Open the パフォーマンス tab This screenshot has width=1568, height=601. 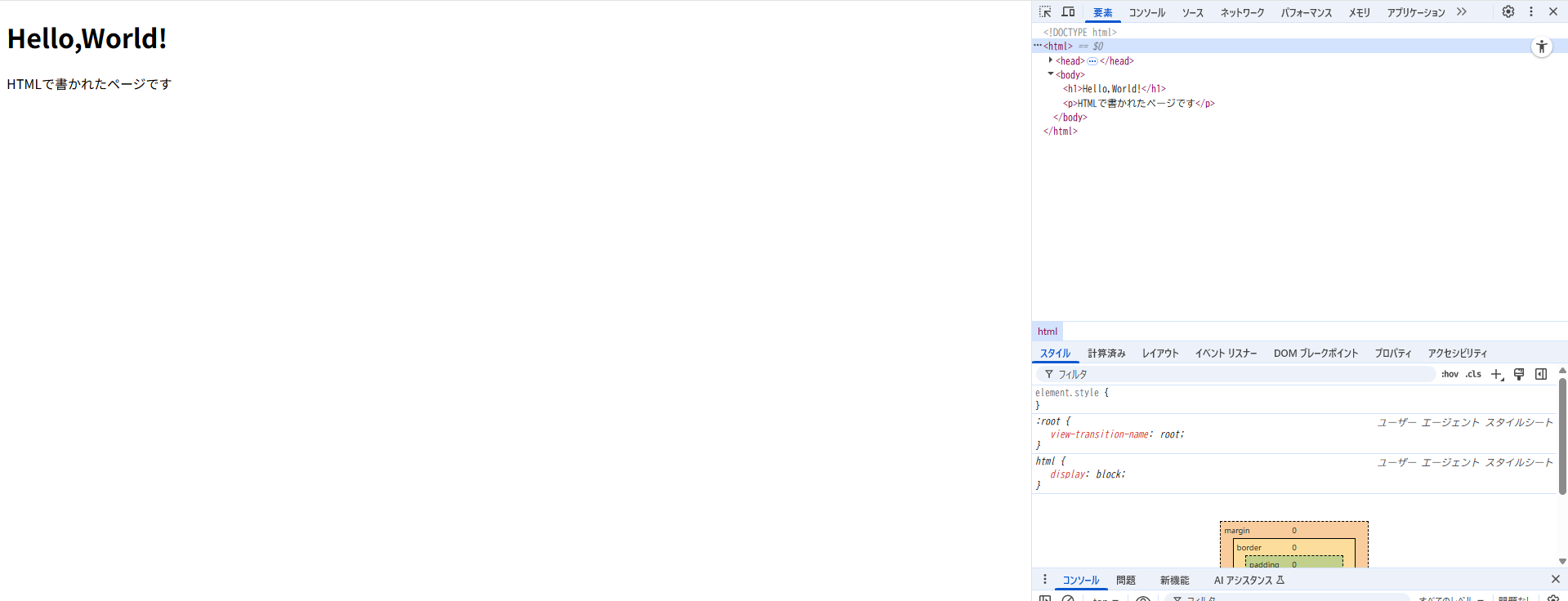click(1306, 12)
